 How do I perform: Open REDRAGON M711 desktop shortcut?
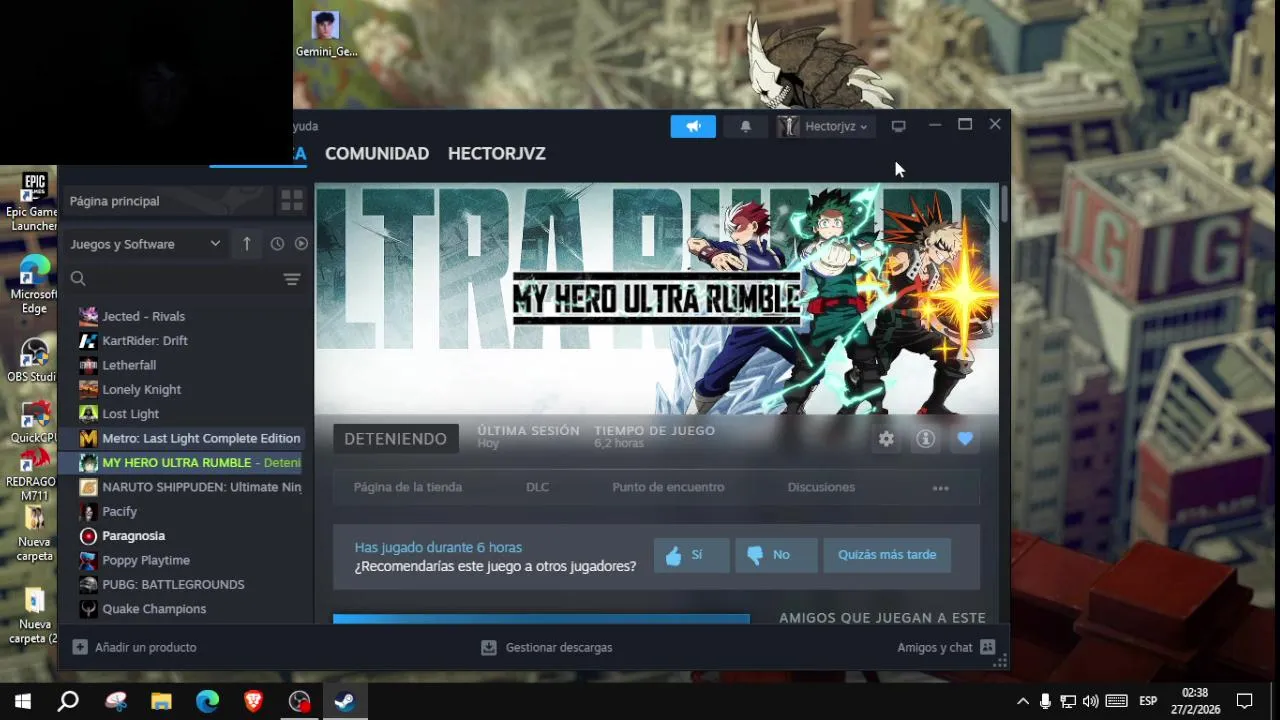[x=34, y=474]
